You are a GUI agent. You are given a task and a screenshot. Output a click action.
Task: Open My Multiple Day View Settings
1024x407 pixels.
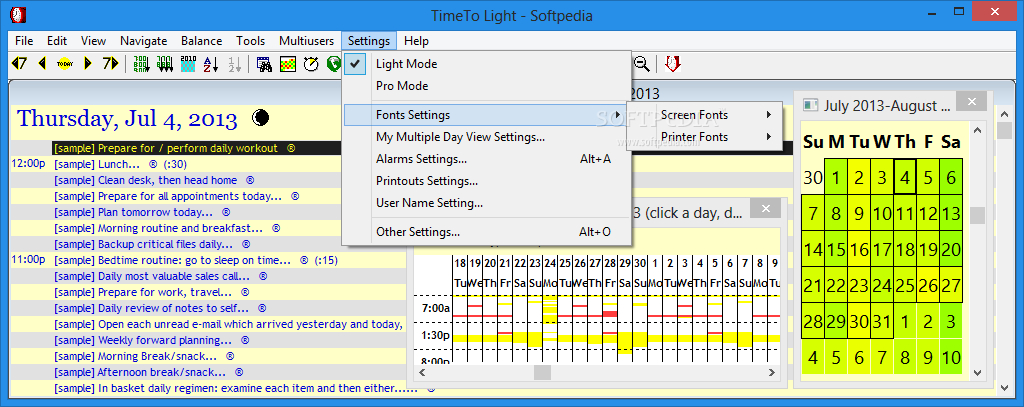pyautogui.click(x=487, y=137)
